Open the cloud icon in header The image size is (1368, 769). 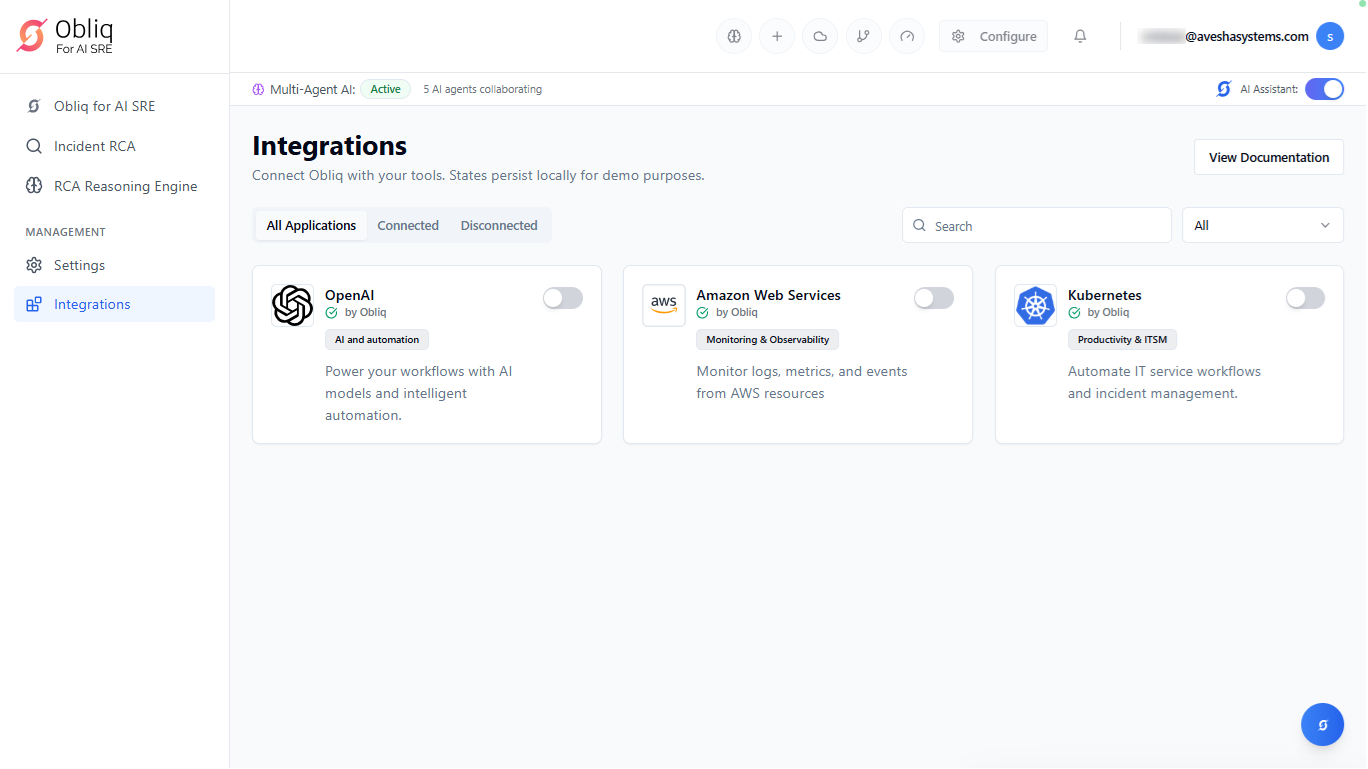[x=820, y=37]
